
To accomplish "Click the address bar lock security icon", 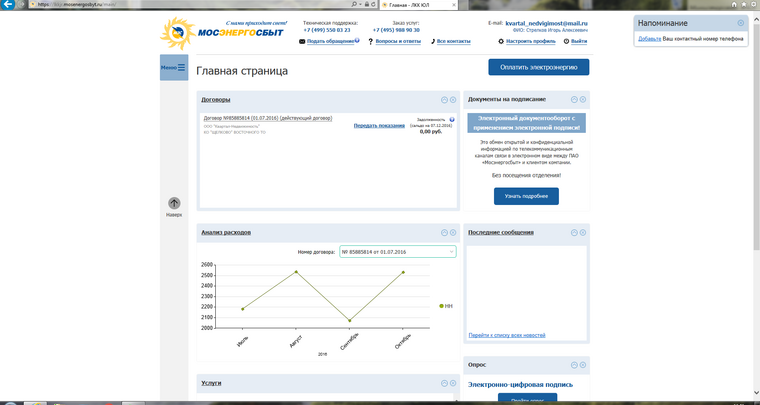I will tap(366, 4).
